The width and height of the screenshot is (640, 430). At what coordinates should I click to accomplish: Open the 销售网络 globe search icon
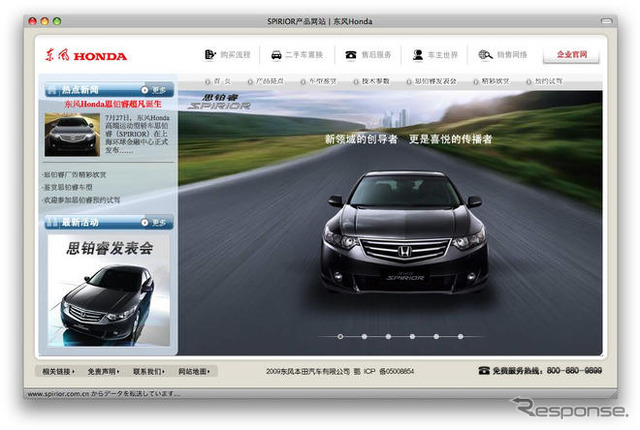click(485, 54)
